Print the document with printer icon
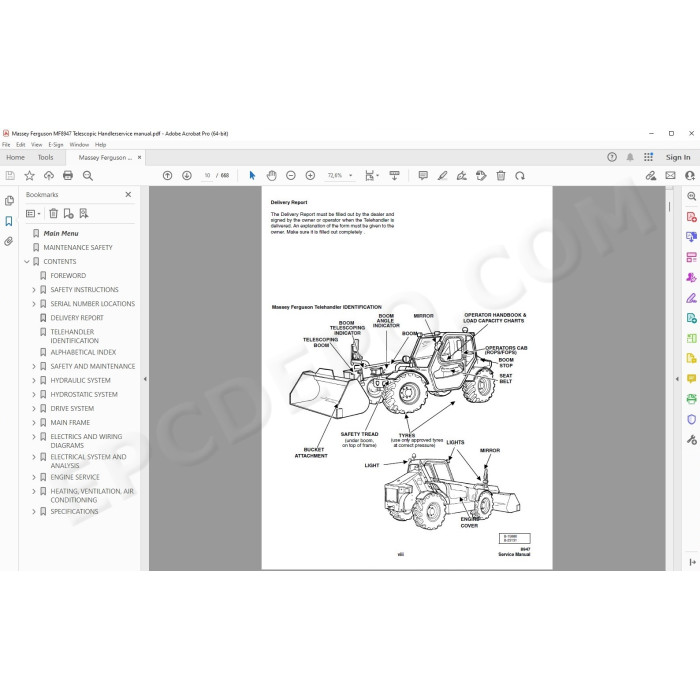The height and width of the screenshot is (700, 700). click(68, 175)
